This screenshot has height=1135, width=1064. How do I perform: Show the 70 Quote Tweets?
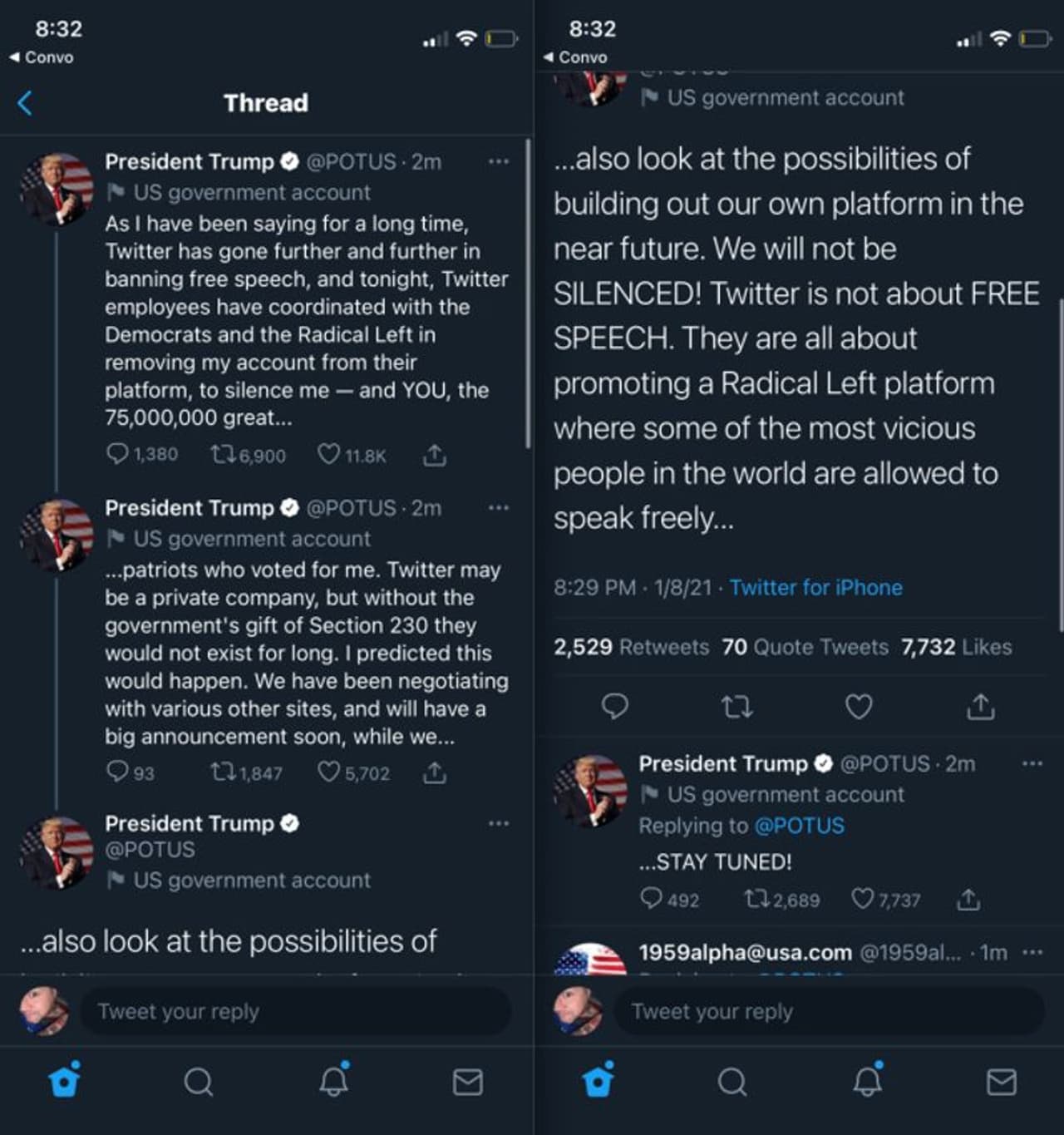coord(805,647)
